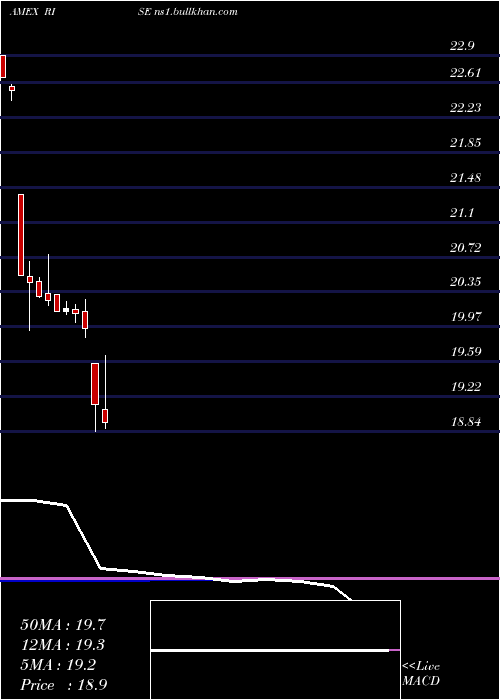Click the last red candle near 18.84

coord(105,416)
